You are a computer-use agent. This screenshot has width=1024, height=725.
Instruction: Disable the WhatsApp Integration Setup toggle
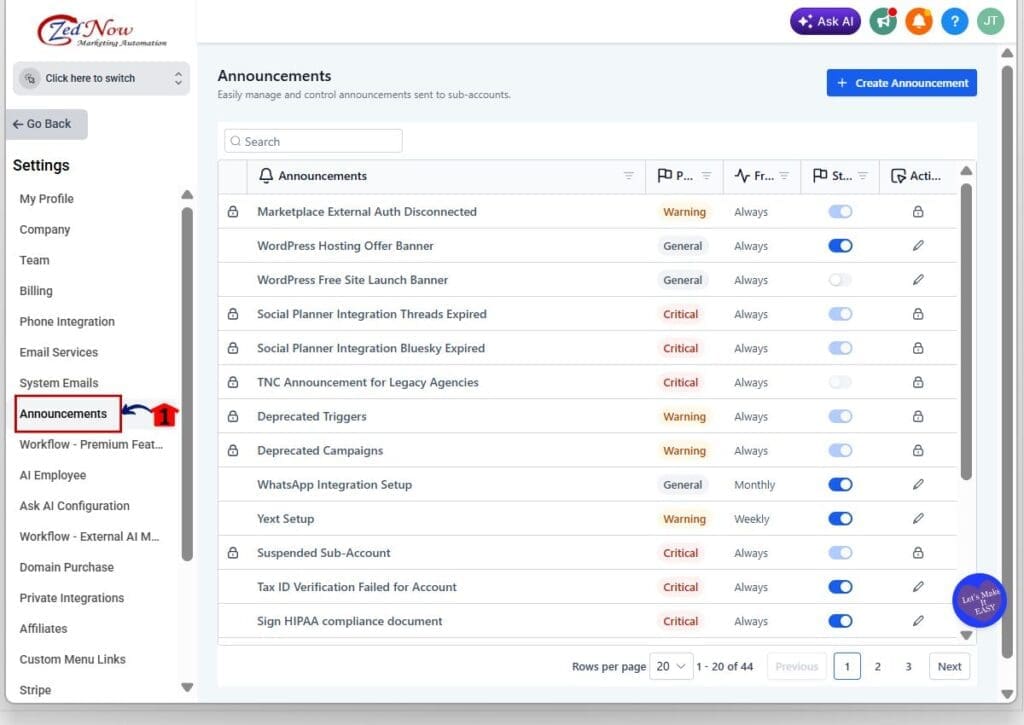click(x=840, y=484)
